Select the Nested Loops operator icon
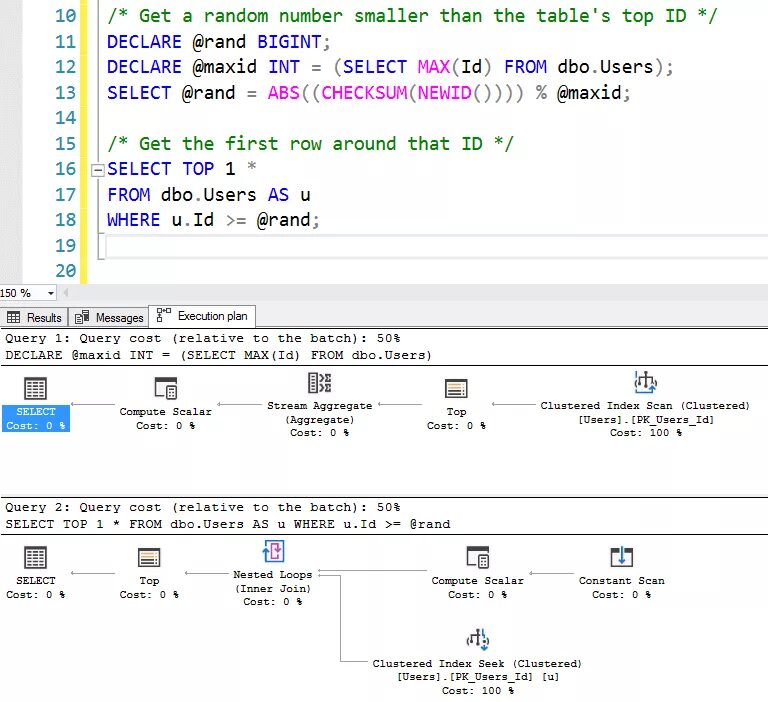Viewport: 768px width, 702px height. [x=273, y=551]
